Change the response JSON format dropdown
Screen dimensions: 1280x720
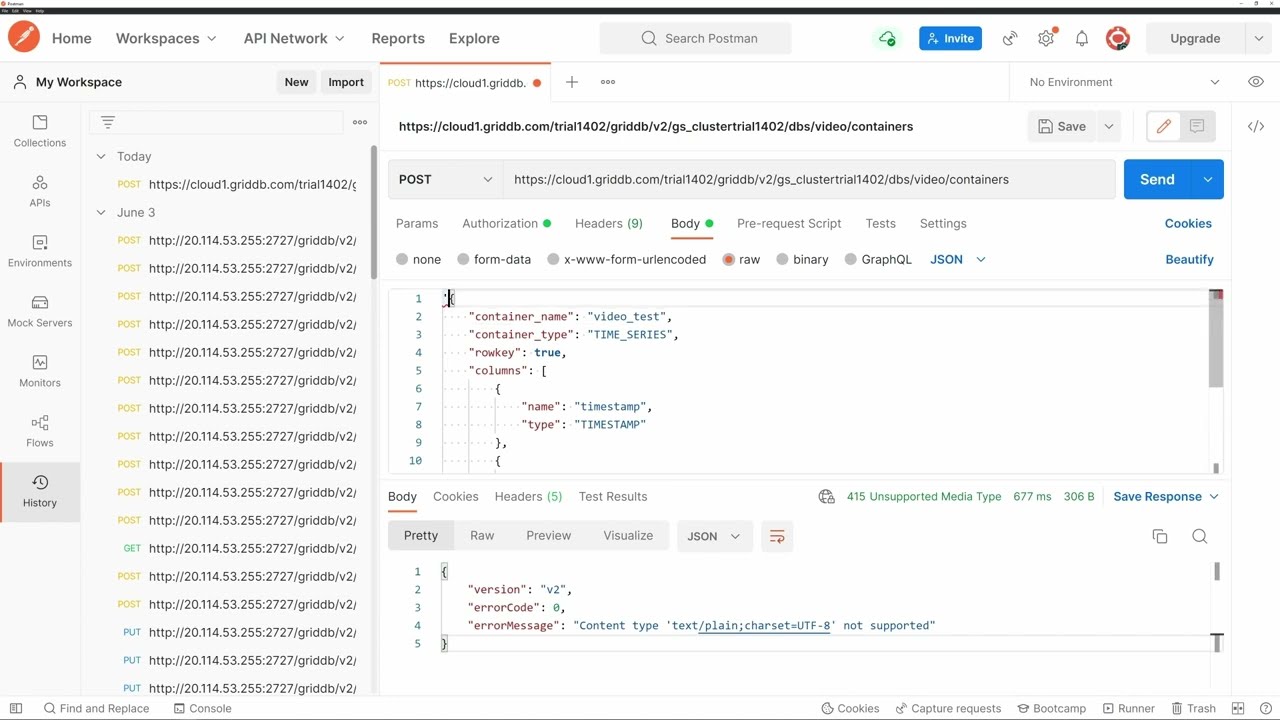(x=713, y=536)
